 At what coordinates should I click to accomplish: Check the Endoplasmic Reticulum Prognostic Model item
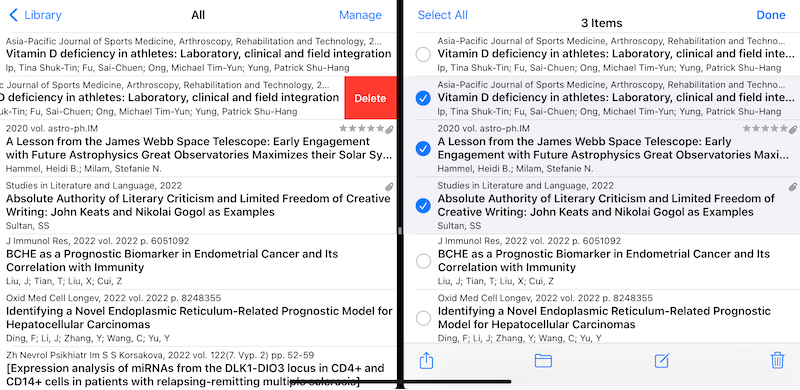[x=423, y=318]
